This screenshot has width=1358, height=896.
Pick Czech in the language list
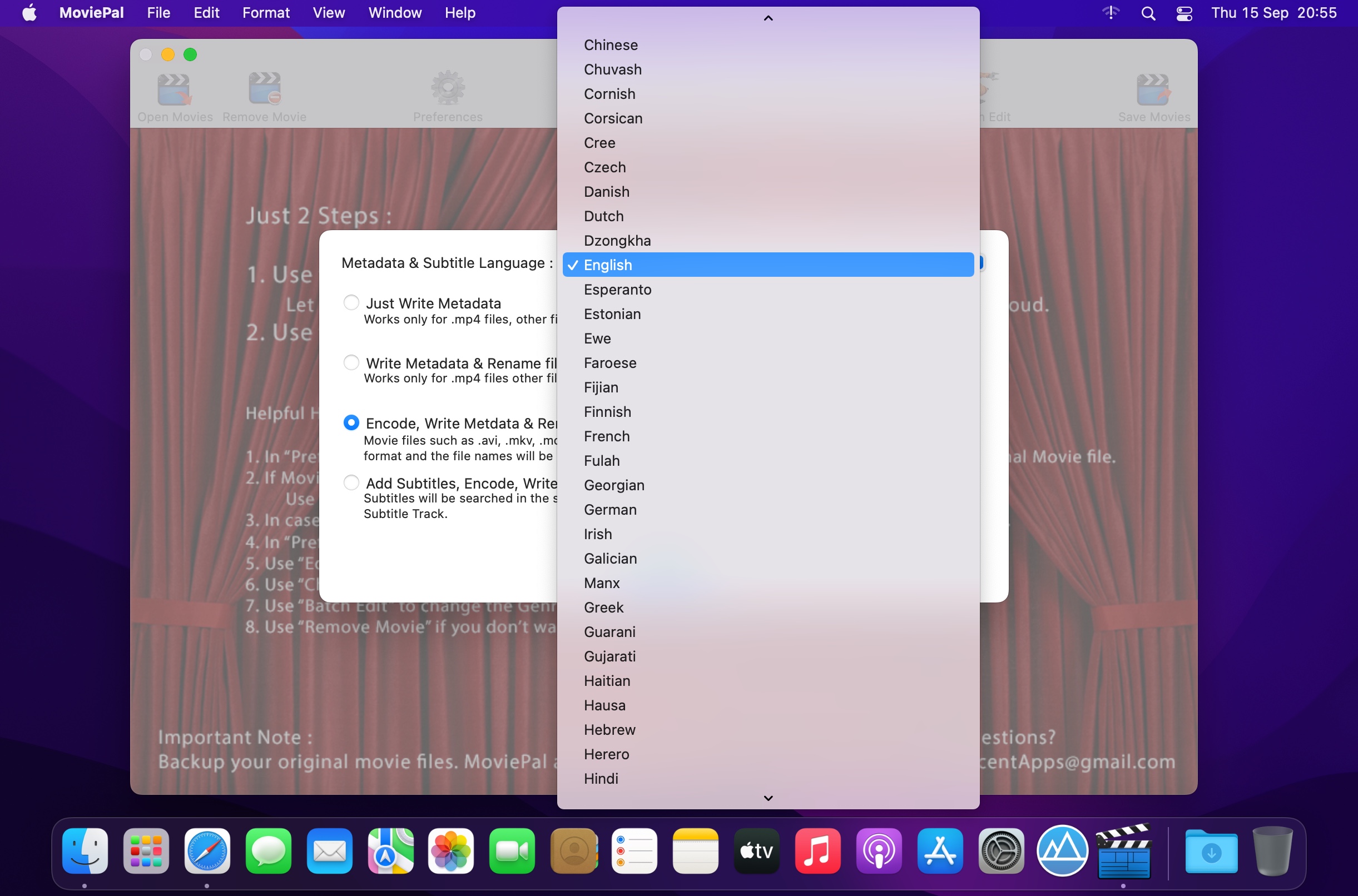pyautogui.click(x=768, y=167)
